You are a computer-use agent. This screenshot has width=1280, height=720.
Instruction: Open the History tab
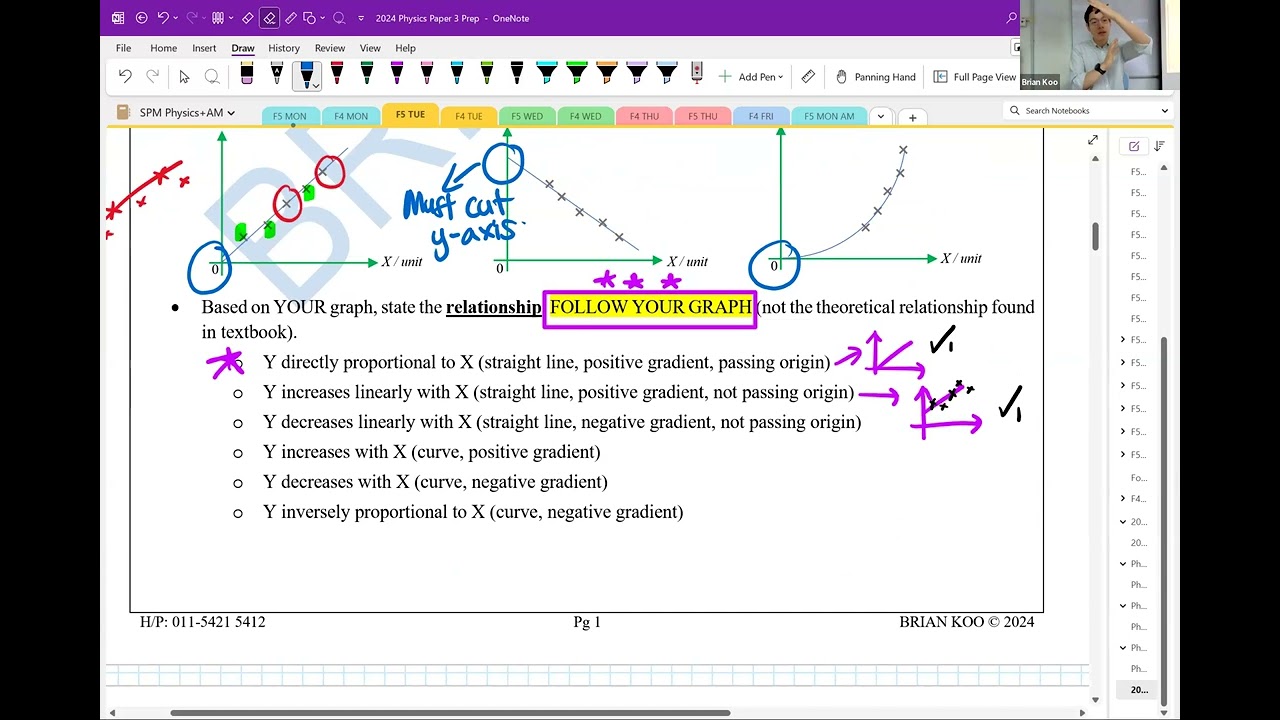click(x=284, y=48)
